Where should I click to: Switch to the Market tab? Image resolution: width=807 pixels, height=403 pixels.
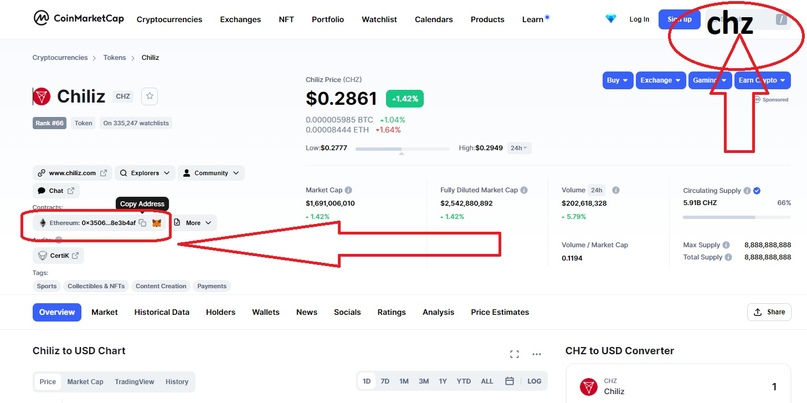(x=104, y=312)
